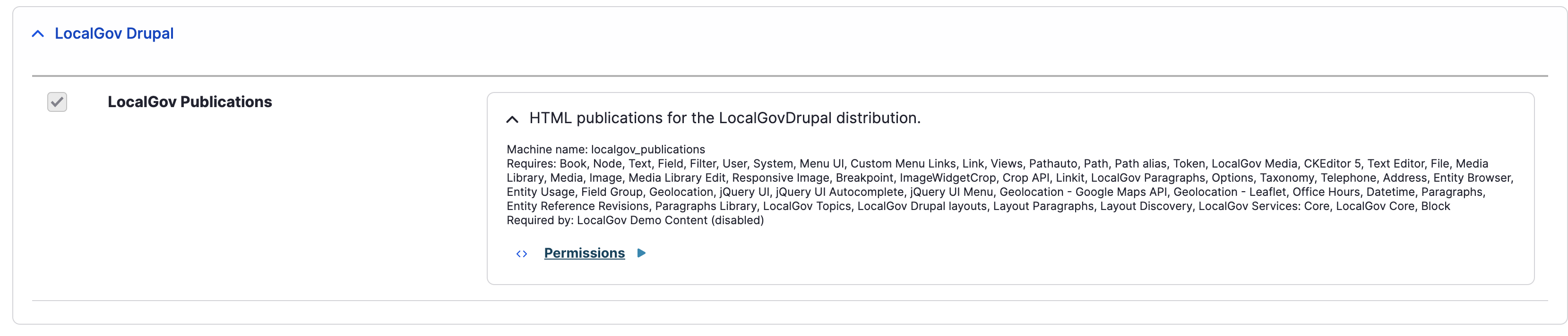Click Geolocation - Google Maps API entry
1568x336 pixels.
tap(1083, 192)
